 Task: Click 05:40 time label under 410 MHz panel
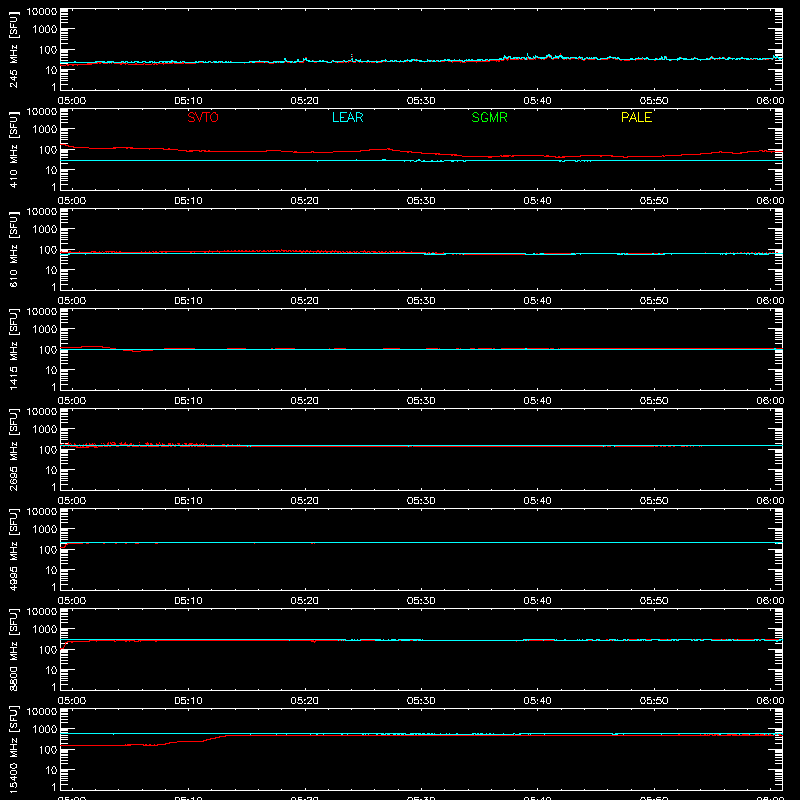(537, 201)
